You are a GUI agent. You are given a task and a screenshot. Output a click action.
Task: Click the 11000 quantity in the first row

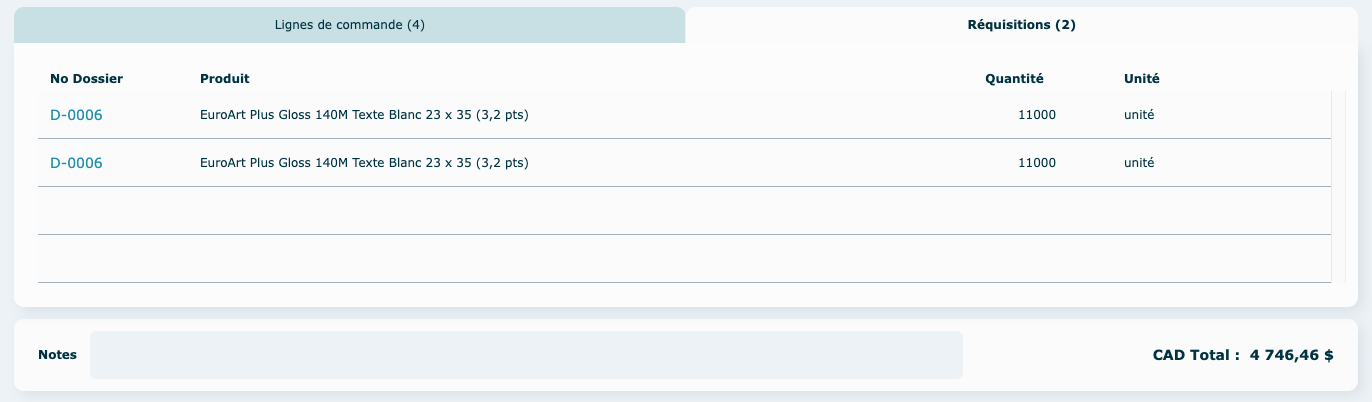click(x=1036, y=115)
